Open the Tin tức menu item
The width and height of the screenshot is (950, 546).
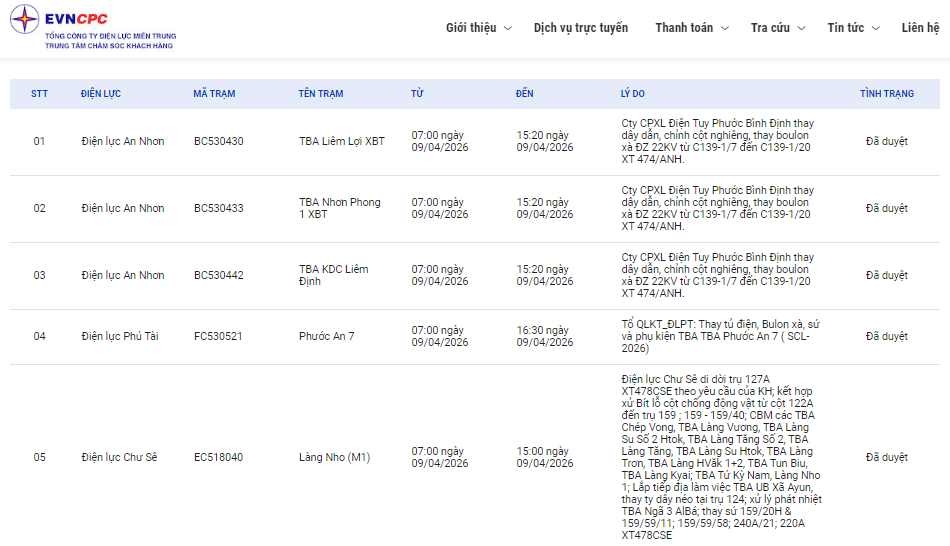click(x=845, y=28)
